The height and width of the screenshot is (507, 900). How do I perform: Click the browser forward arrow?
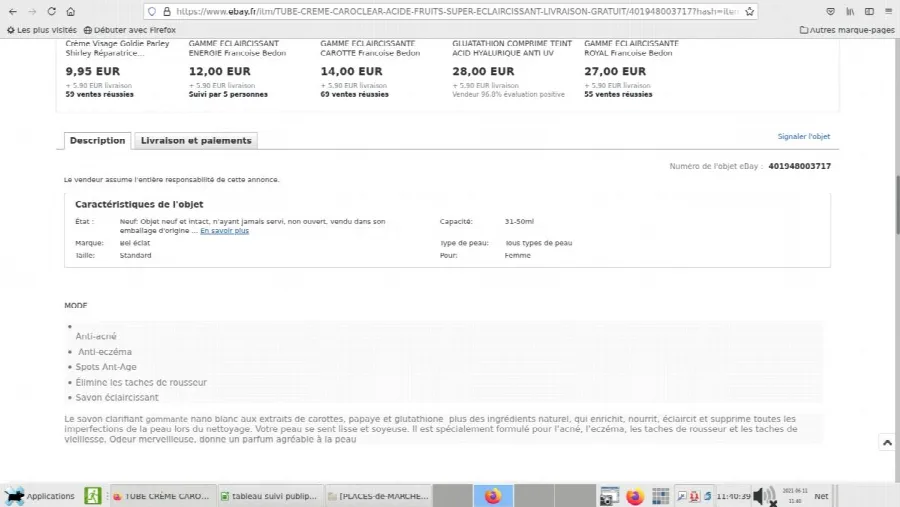[32, 11]
